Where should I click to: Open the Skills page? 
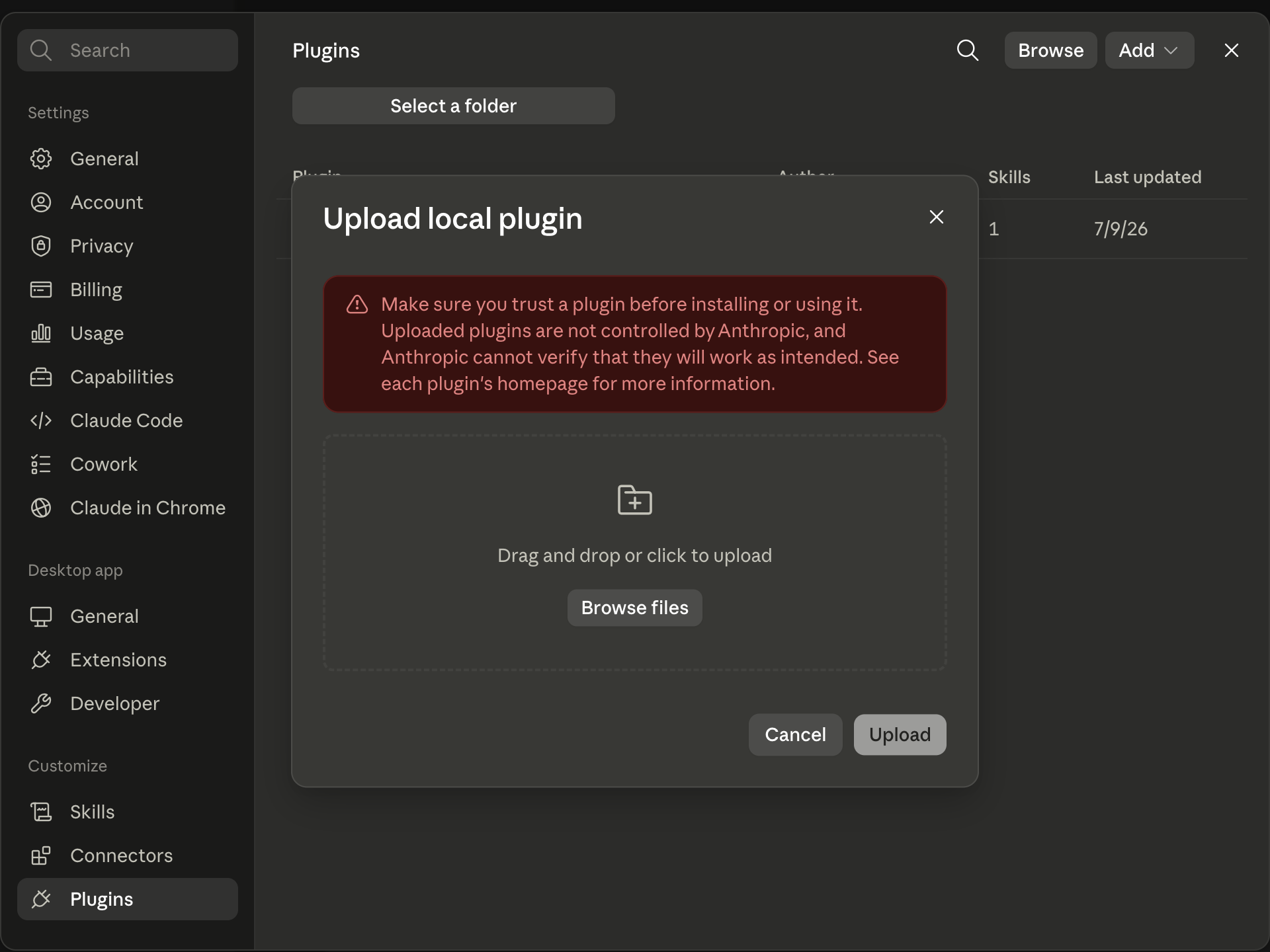(128, 812)
